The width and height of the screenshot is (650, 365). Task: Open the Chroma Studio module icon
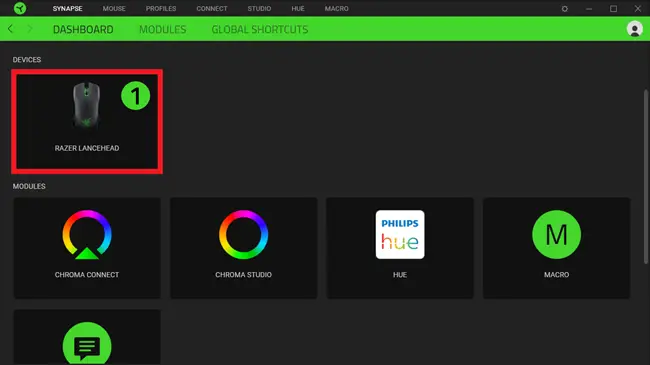[x=243, y=234]
